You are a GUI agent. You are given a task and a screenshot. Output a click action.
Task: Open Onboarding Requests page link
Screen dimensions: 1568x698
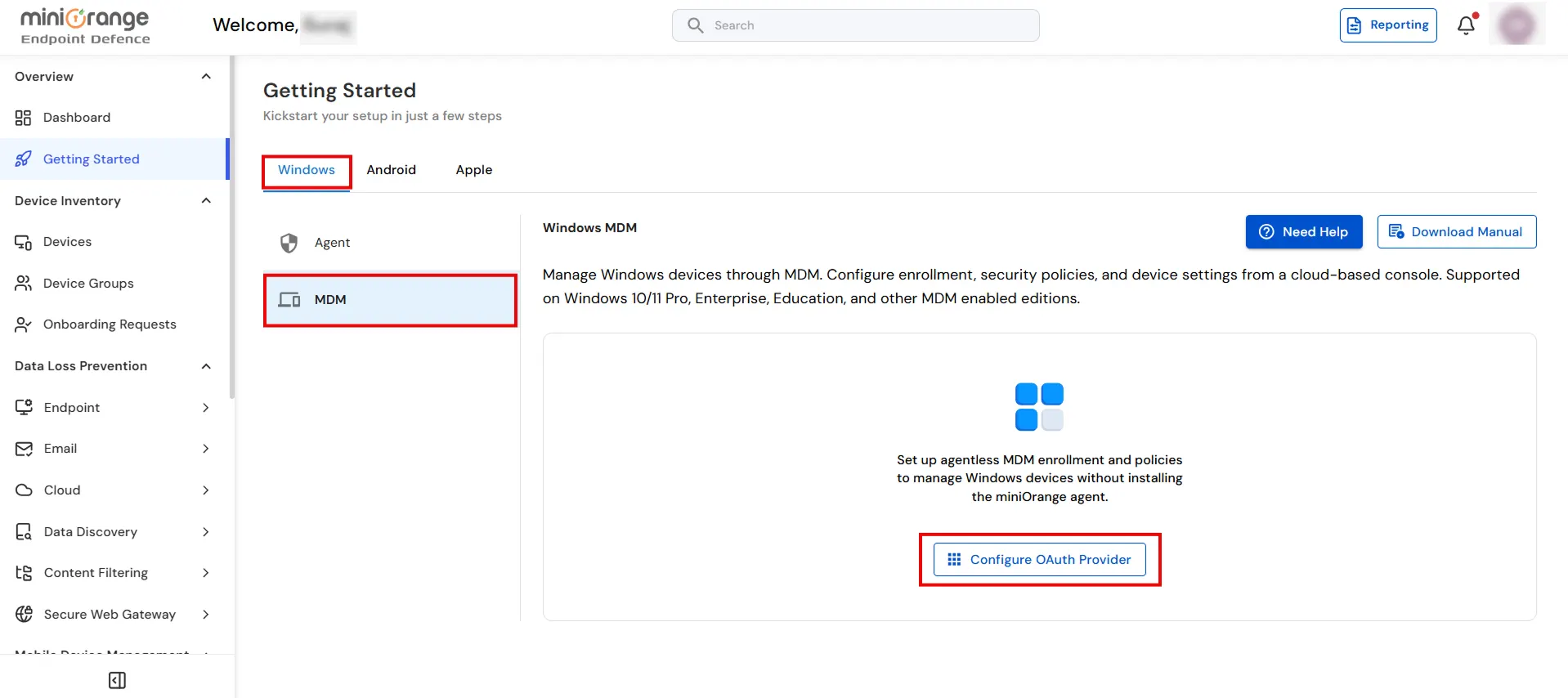(x=114, y=324)
